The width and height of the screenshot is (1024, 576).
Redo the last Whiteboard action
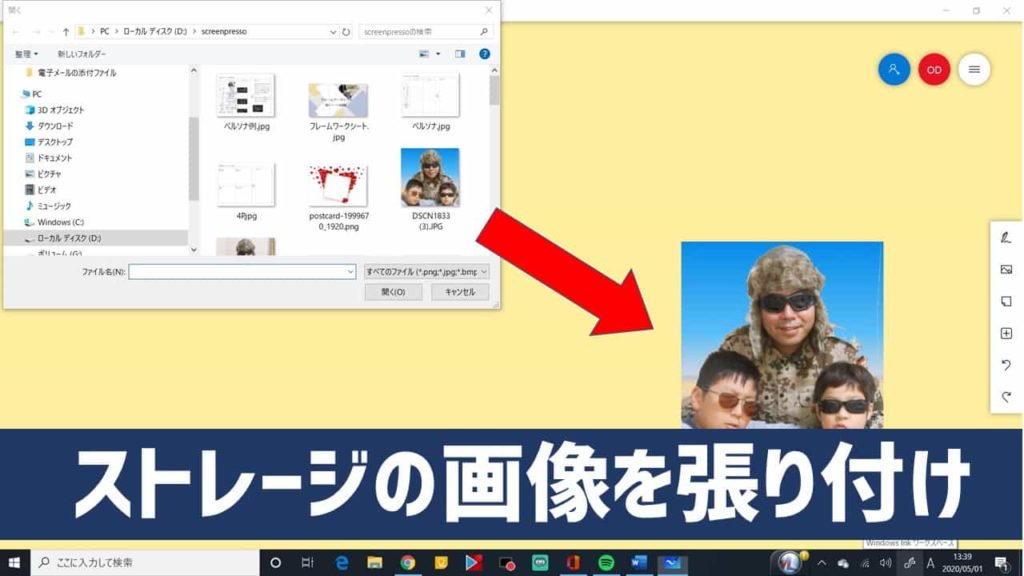click(1006, 397)
